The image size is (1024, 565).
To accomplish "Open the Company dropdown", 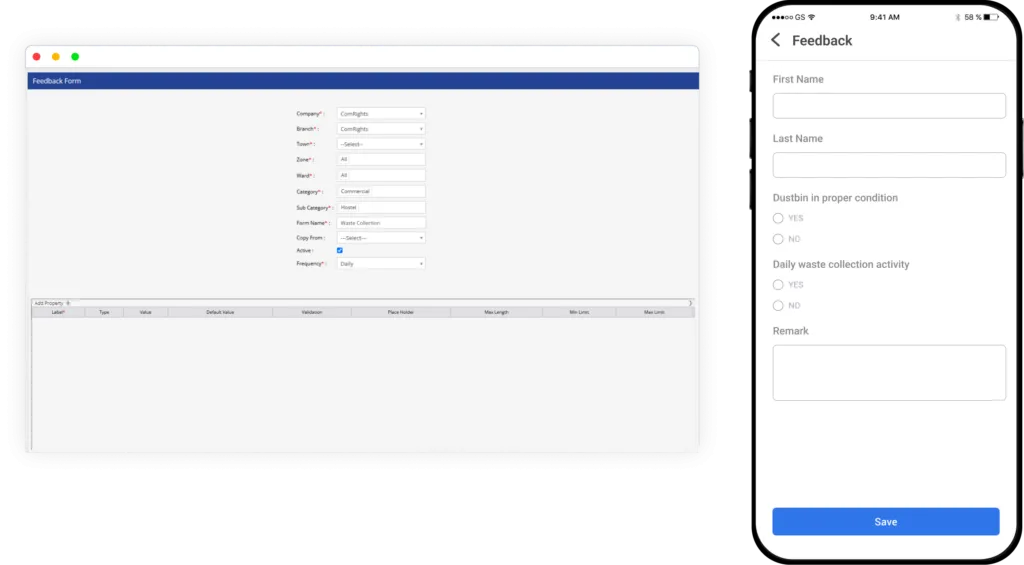I will (381, 114).
